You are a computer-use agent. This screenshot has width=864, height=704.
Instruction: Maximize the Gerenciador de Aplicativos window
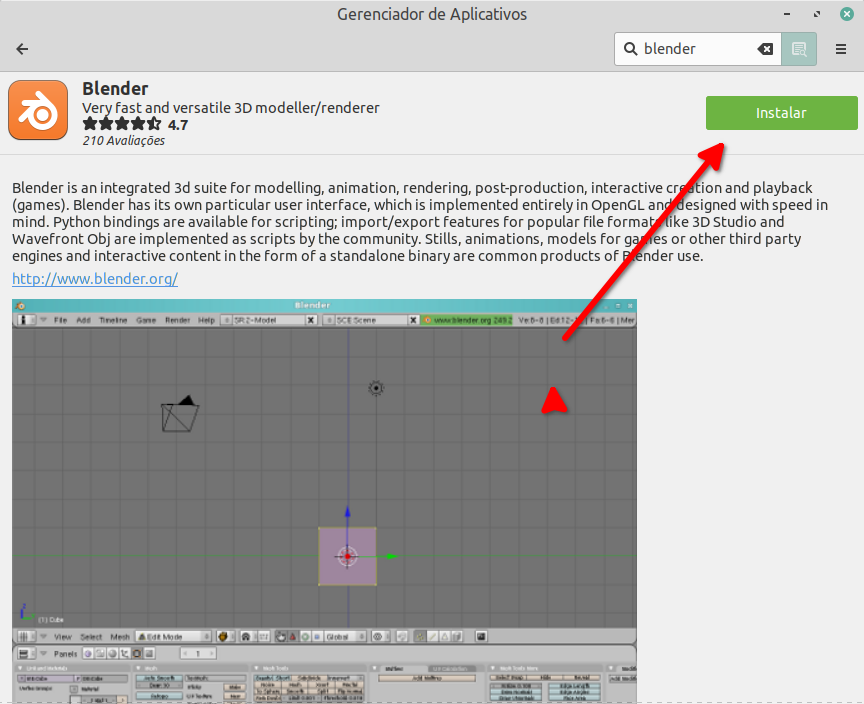pos(817,14)
